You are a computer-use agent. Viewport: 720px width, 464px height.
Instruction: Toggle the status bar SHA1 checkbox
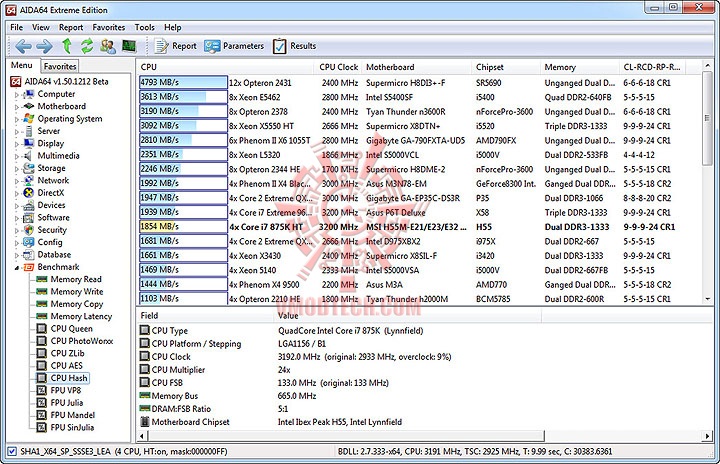[x=12, y=452]
